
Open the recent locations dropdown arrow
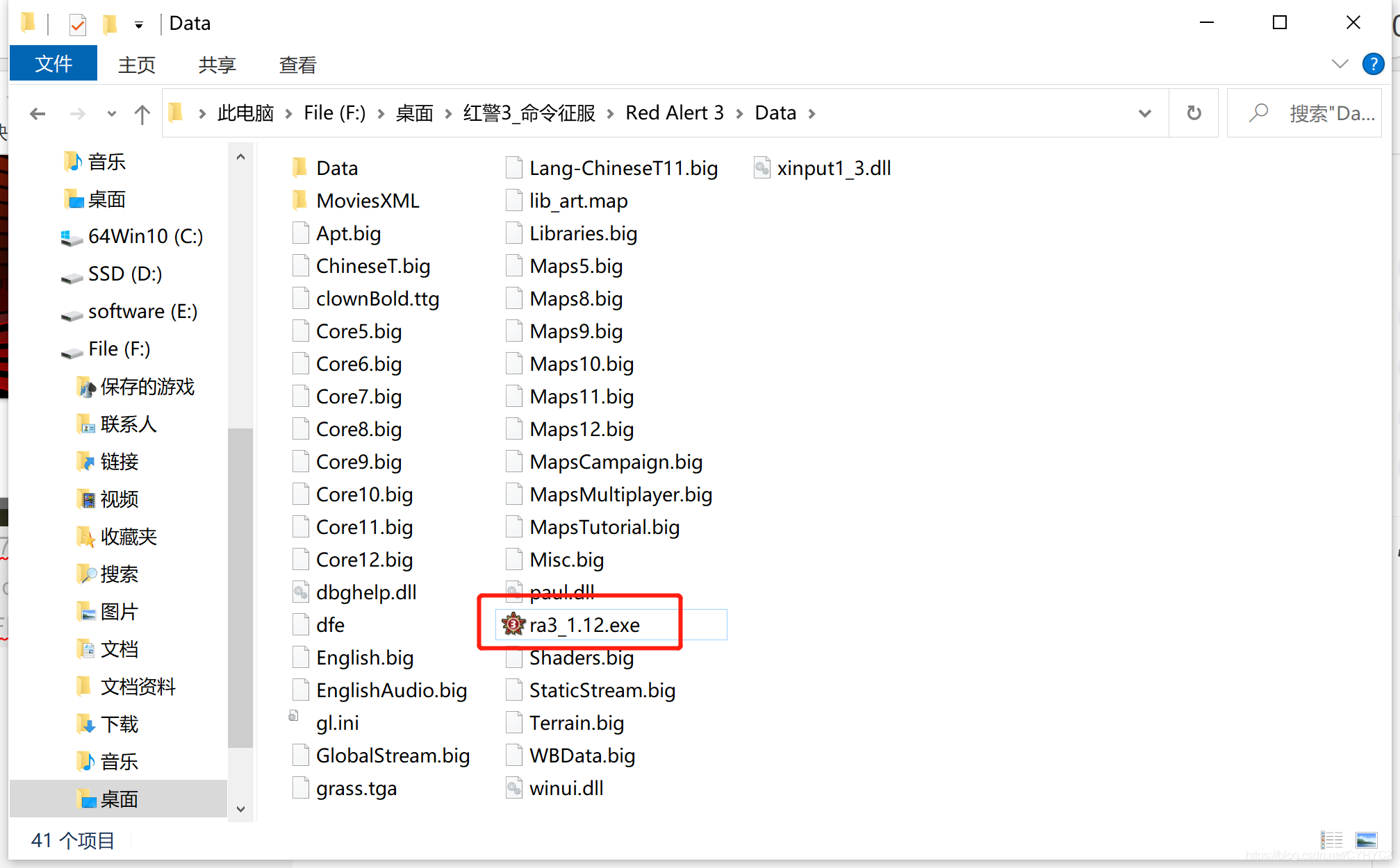pyautogui.click(x=111, y=113)
